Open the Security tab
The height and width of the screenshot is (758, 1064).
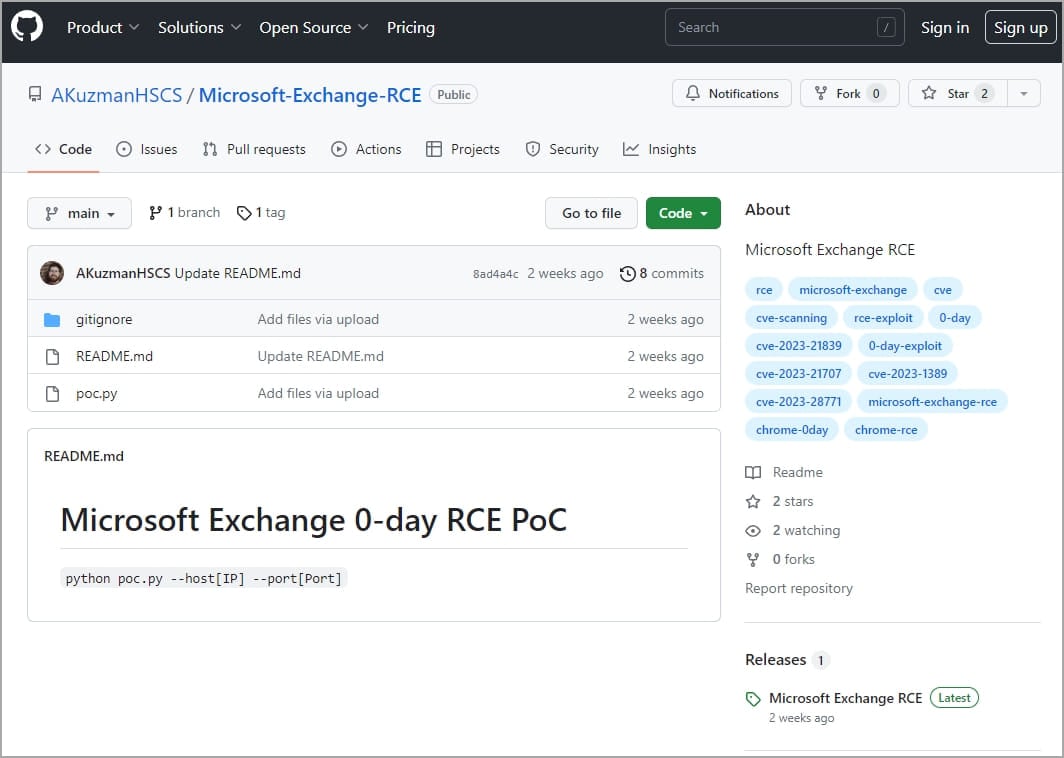pyautogui.click(x=562, y=149)
